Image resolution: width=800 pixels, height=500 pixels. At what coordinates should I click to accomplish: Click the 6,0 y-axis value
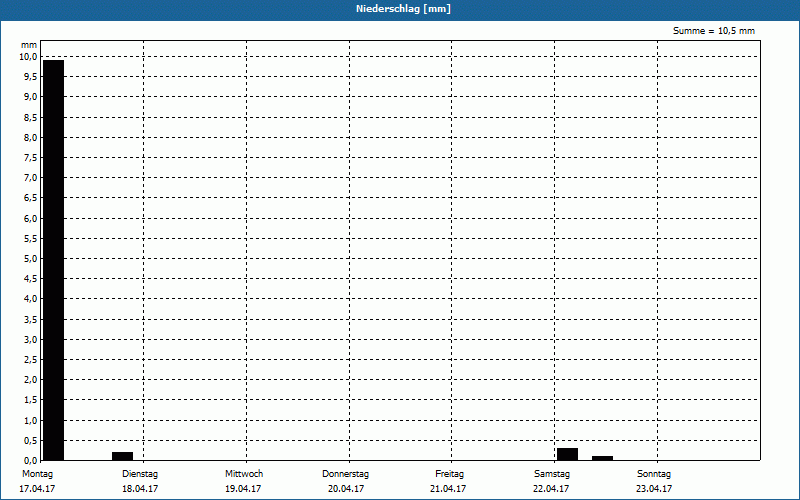pos(30,218)
